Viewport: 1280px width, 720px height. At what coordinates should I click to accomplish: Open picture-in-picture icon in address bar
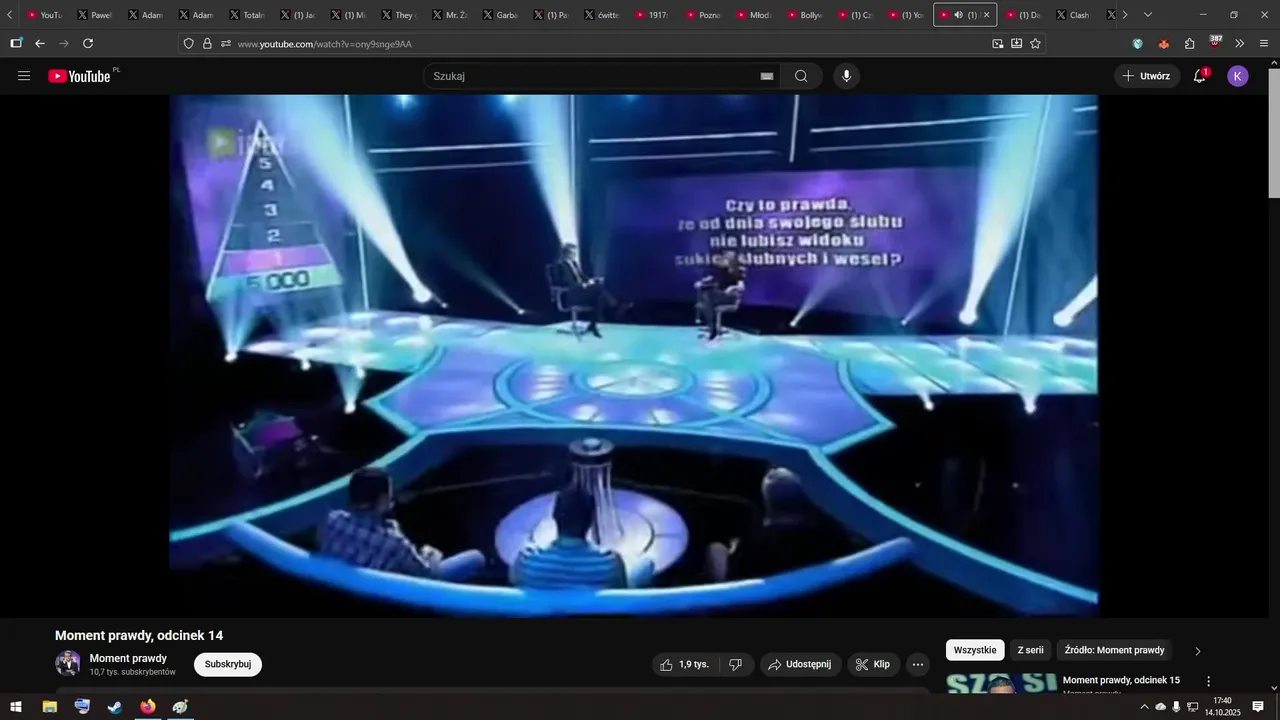(x=997, y=43)
